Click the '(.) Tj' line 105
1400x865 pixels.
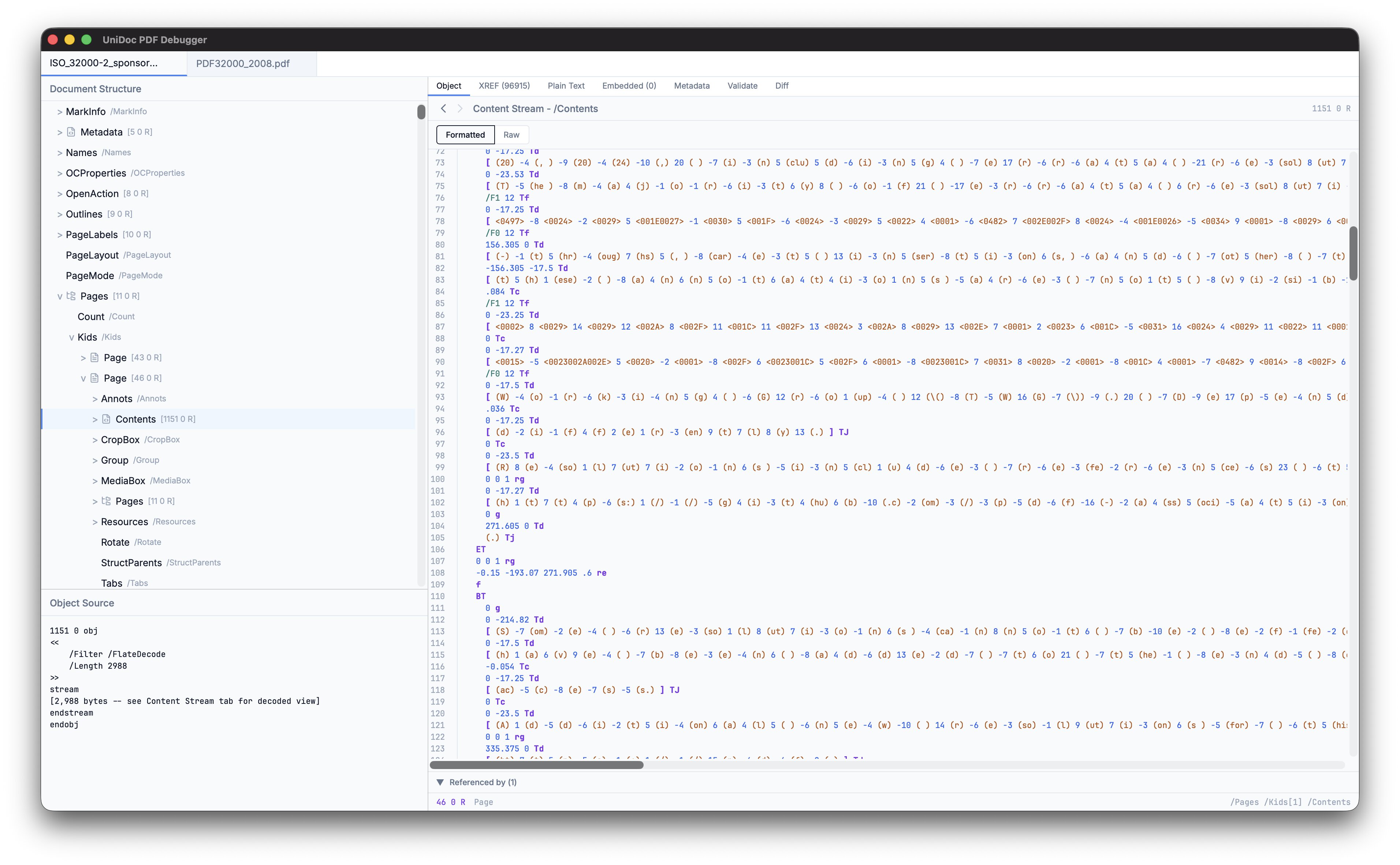click(x=500, y=538)
